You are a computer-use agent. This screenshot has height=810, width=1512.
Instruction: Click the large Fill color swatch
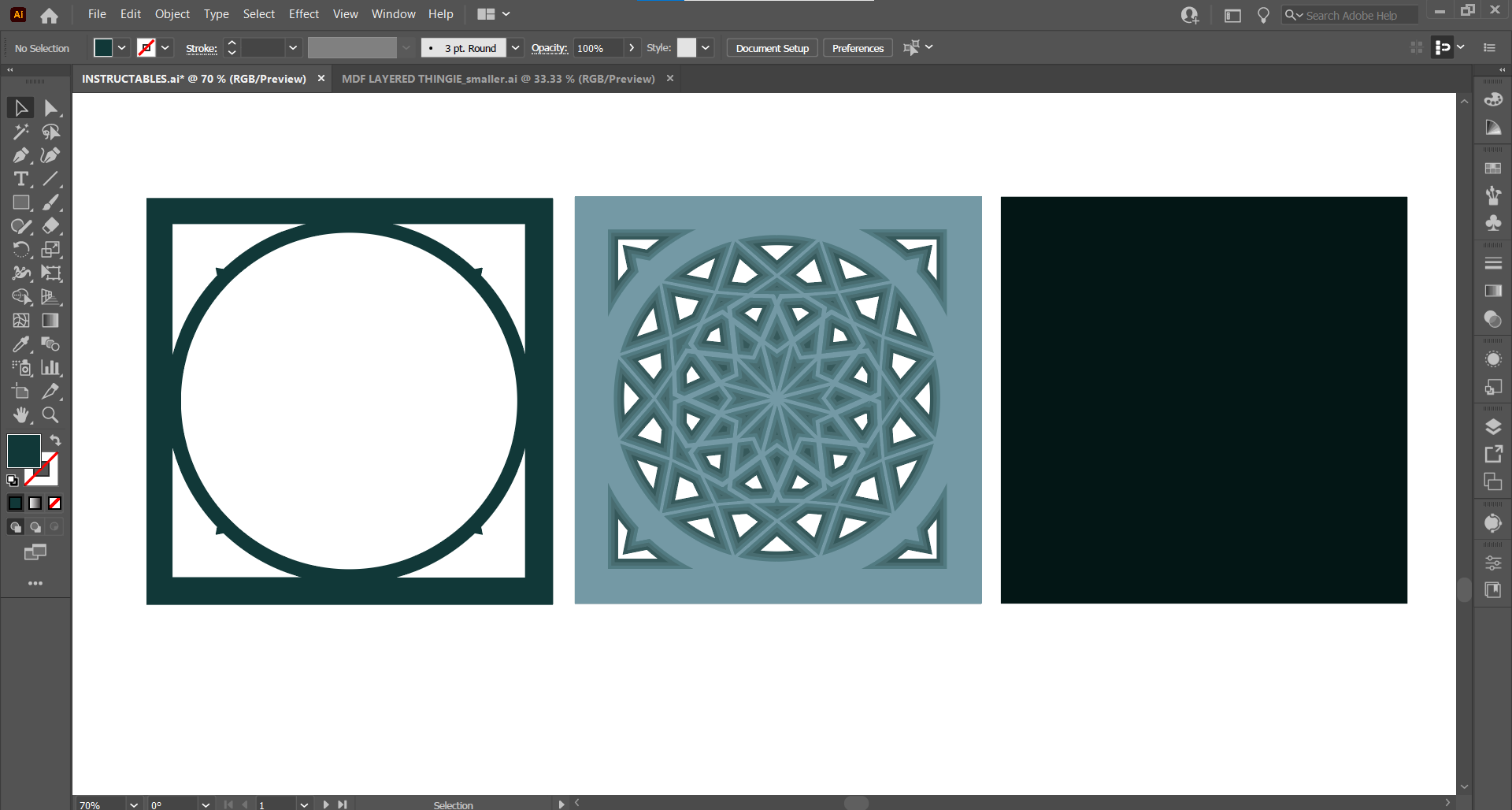24,451
